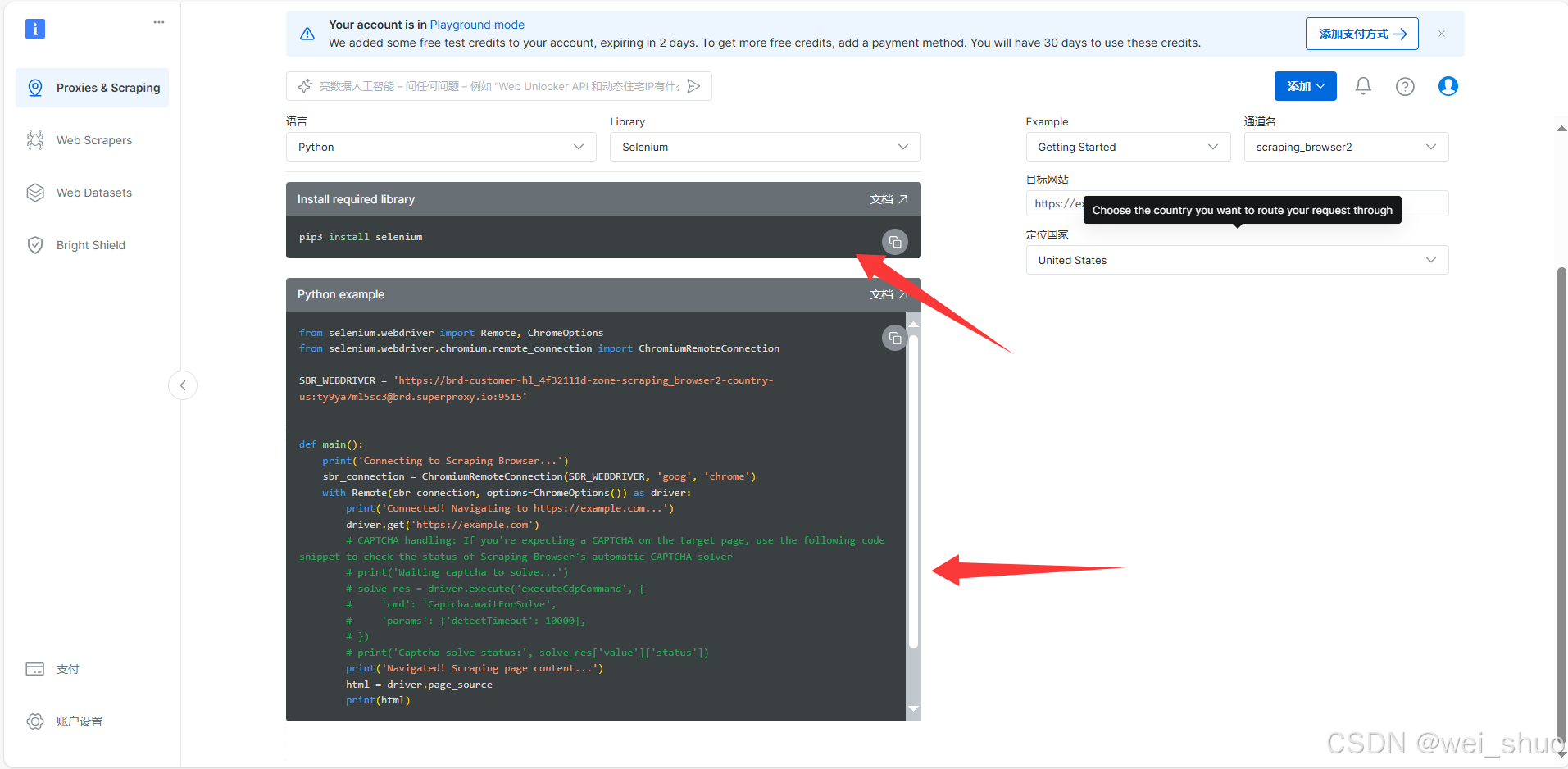Click the 添加支付方式 button

tap(1362, 34)
